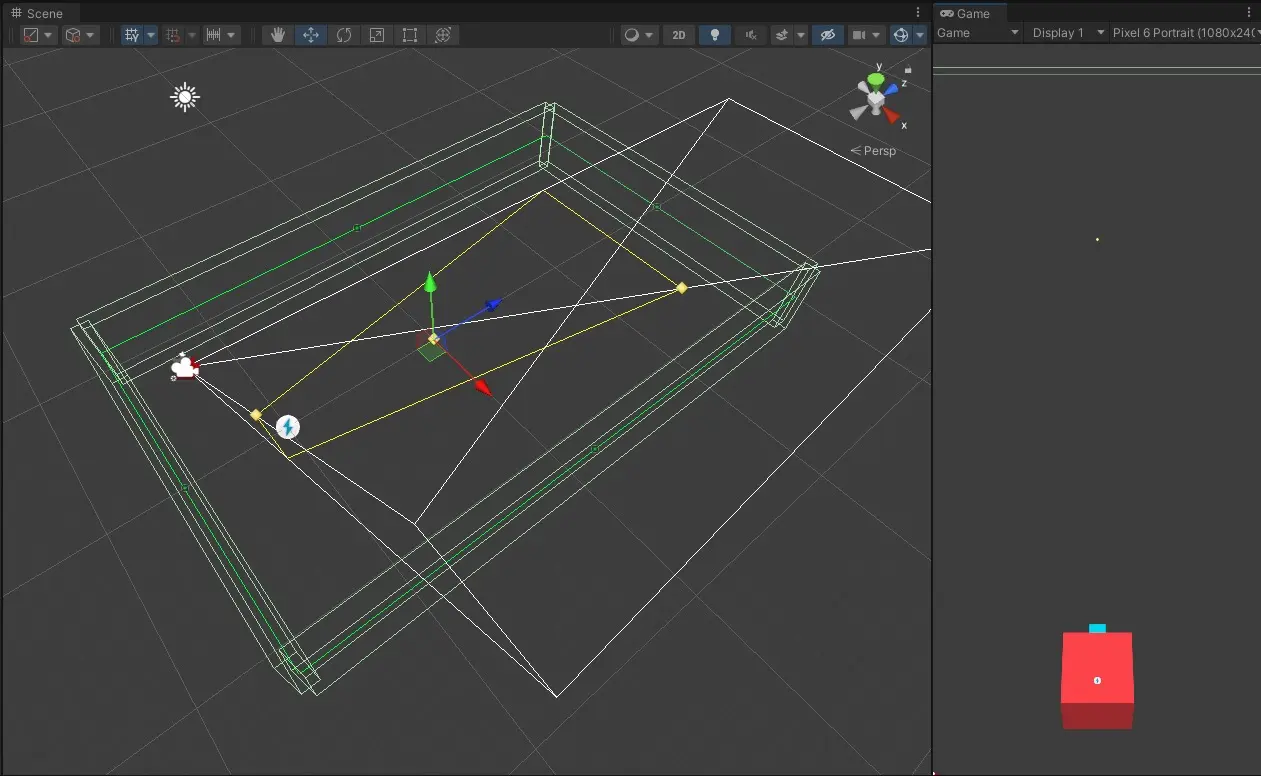This screenshot has width=1261, height=776.
Task: Open the Display 1 dropdown
Action: point(1067,33)
